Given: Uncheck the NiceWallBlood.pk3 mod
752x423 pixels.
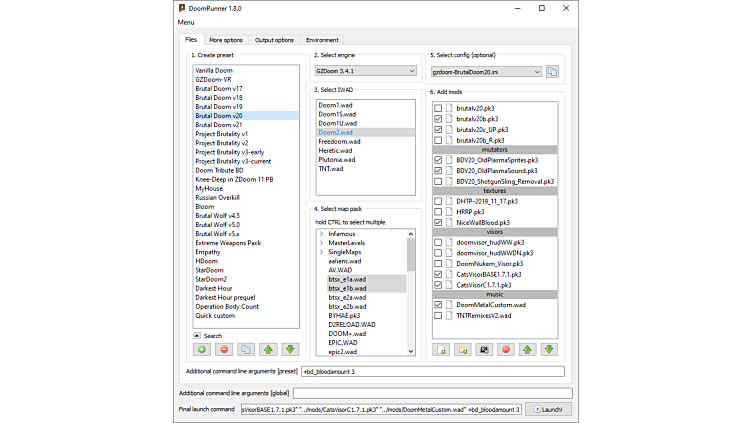Looking at the screenshot, I should coord(438,222).
